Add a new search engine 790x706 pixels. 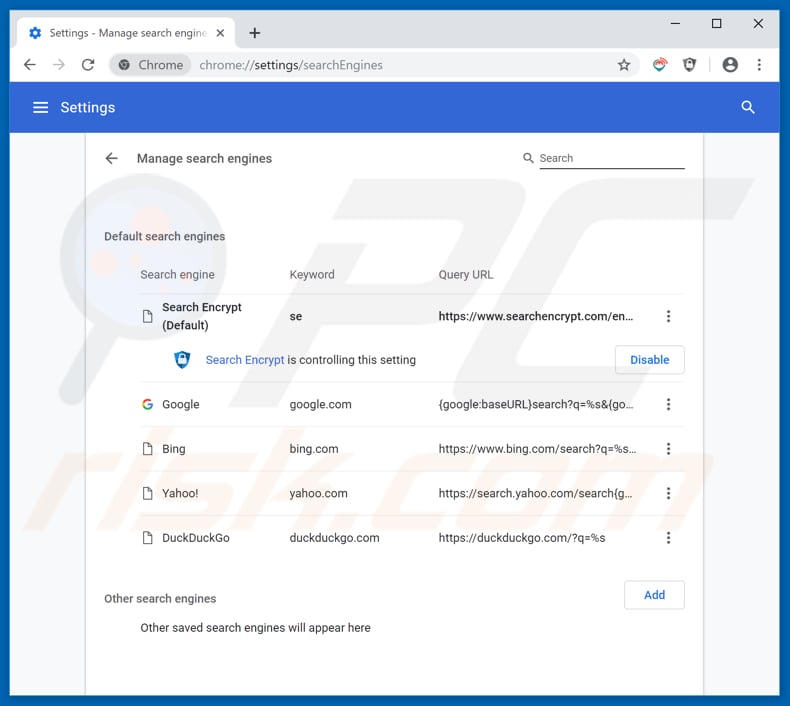tap(654, 595)
